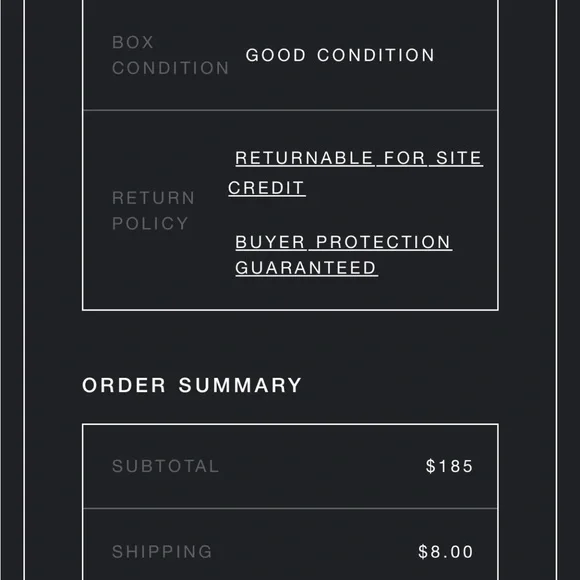The height and width of the screenshot is (580, 580).
Task: Click the $8.00 shipping amount
Action: pyautogui.click(x=446, y=552)
